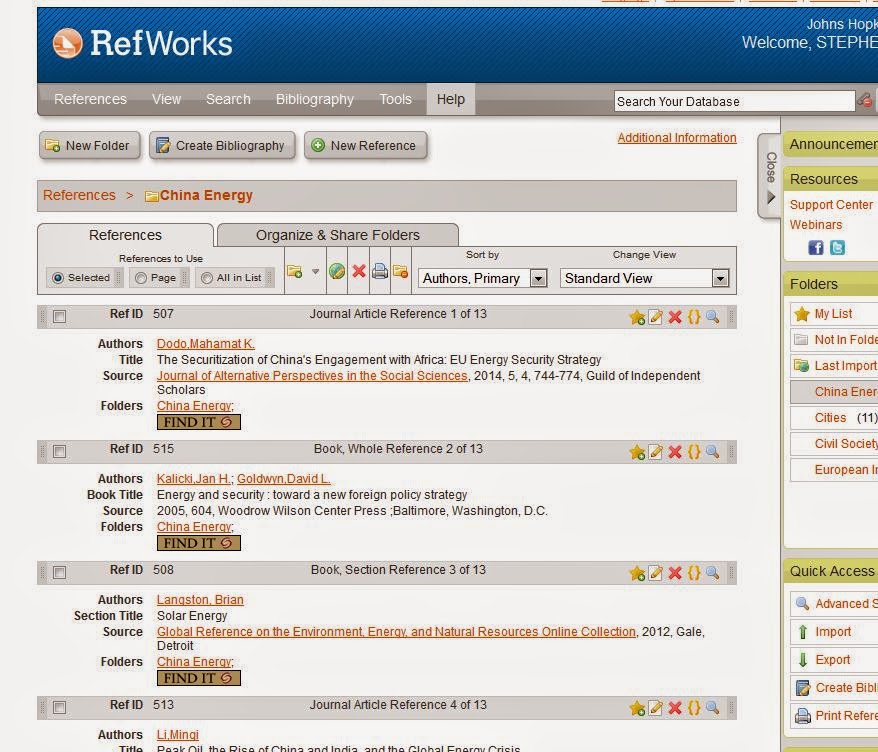Open the Tools menu

(x=395, y=99)
